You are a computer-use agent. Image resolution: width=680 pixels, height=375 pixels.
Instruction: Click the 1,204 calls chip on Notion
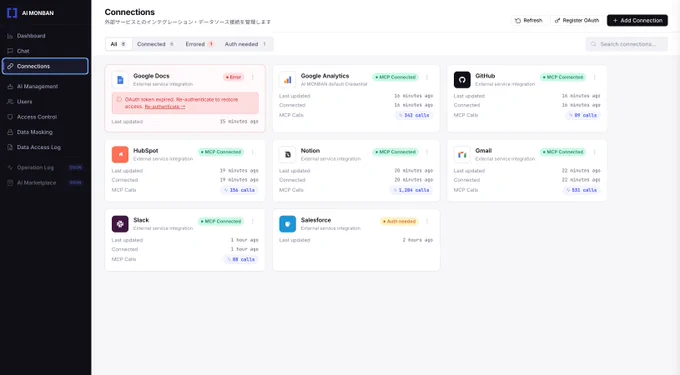(x=411, y=190)
